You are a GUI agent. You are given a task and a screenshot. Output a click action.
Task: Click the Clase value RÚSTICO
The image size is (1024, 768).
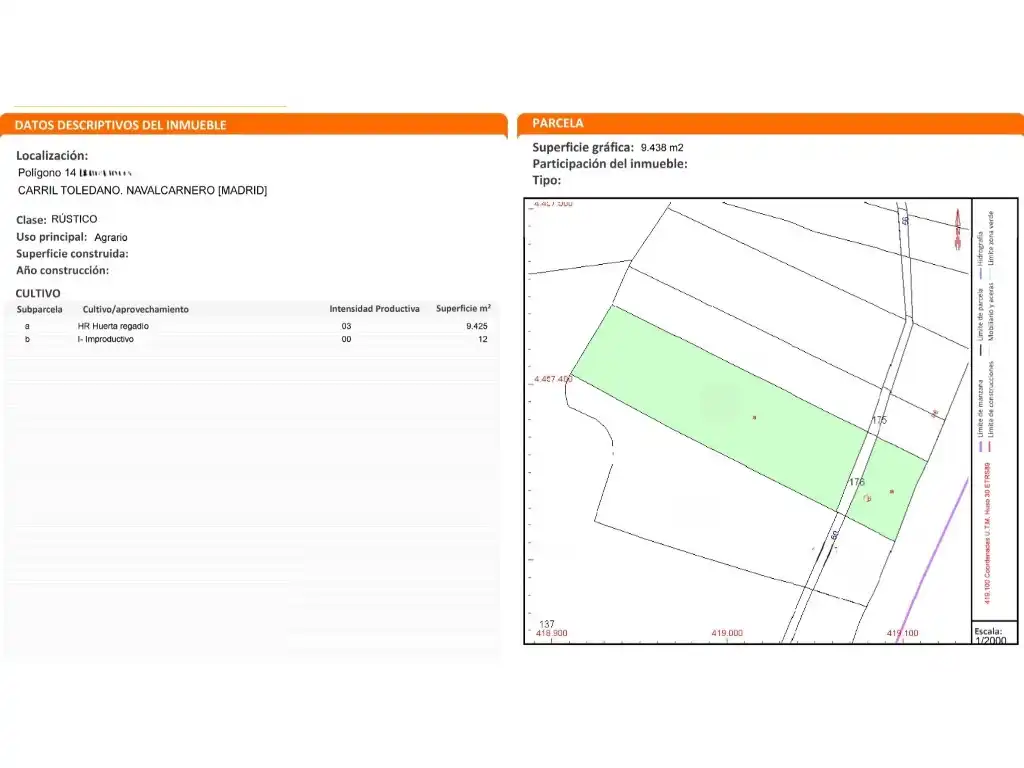click(x=74, y=219)
